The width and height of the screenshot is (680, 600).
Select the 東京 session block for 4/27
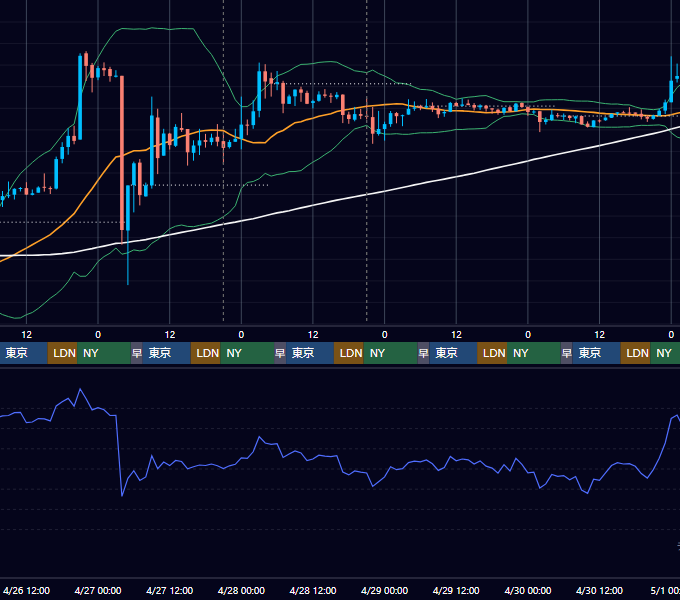167,353
